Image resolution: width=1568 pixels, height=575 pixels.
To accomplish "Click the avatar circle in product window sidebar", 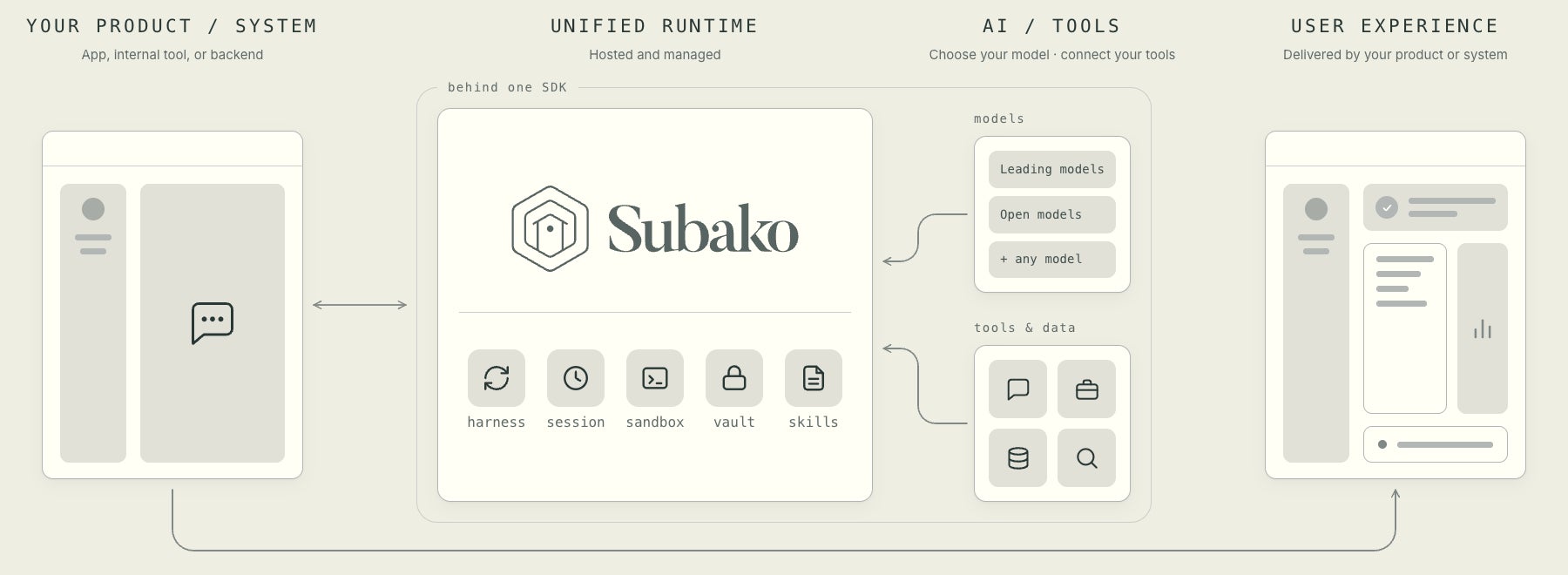I will pos(93,209).
